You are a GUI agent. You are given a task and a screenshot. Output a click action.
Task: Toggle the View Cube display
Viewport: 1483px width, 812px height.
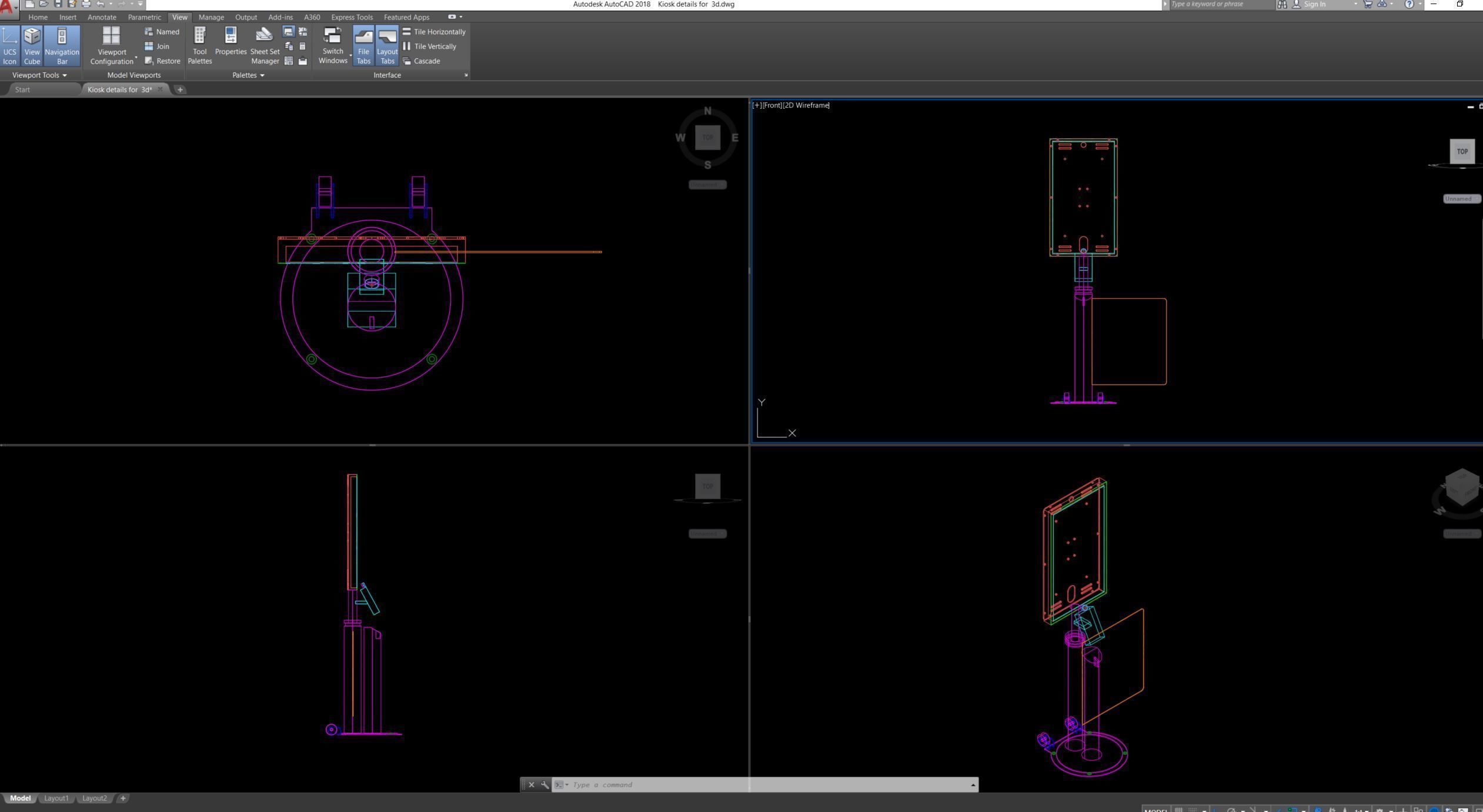(32, 45)
